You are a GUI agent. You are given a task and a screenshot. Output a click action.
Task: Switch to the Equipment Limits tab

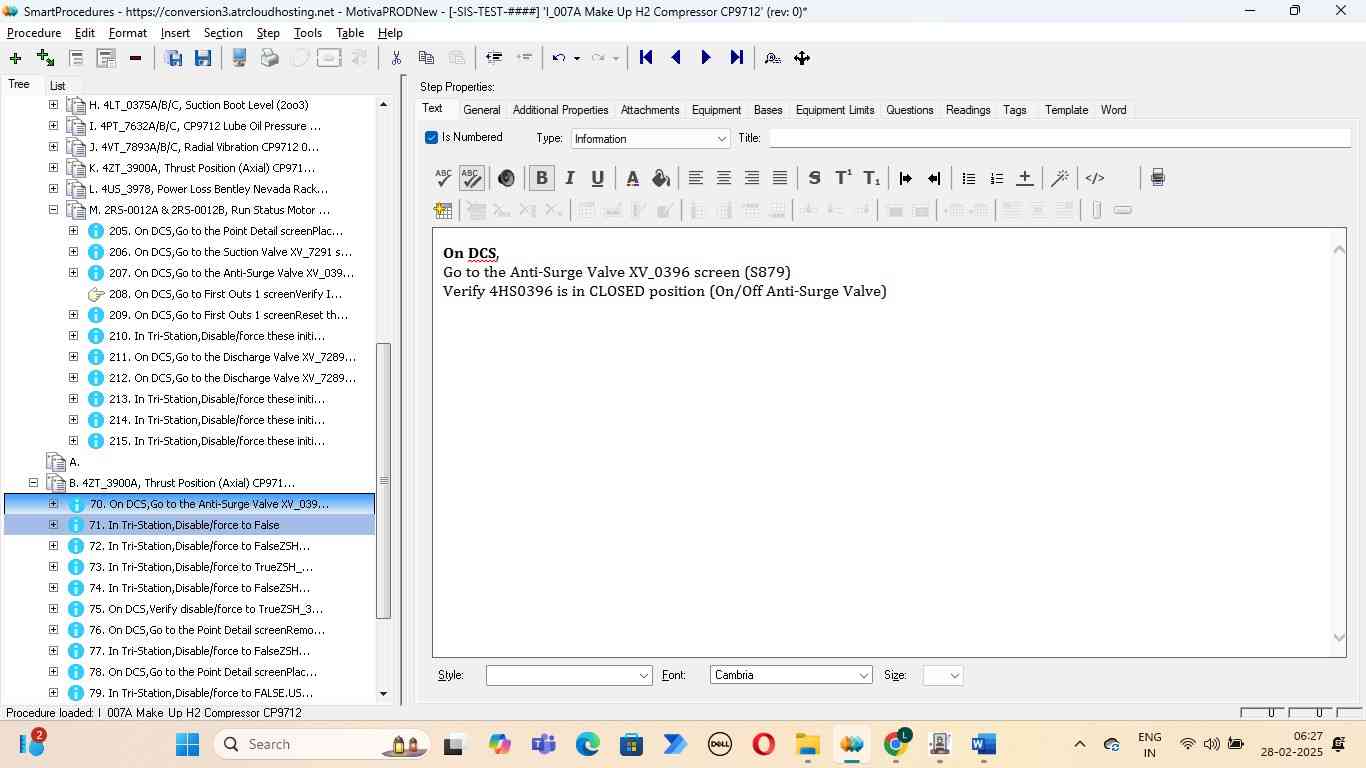tap(835, 110)
